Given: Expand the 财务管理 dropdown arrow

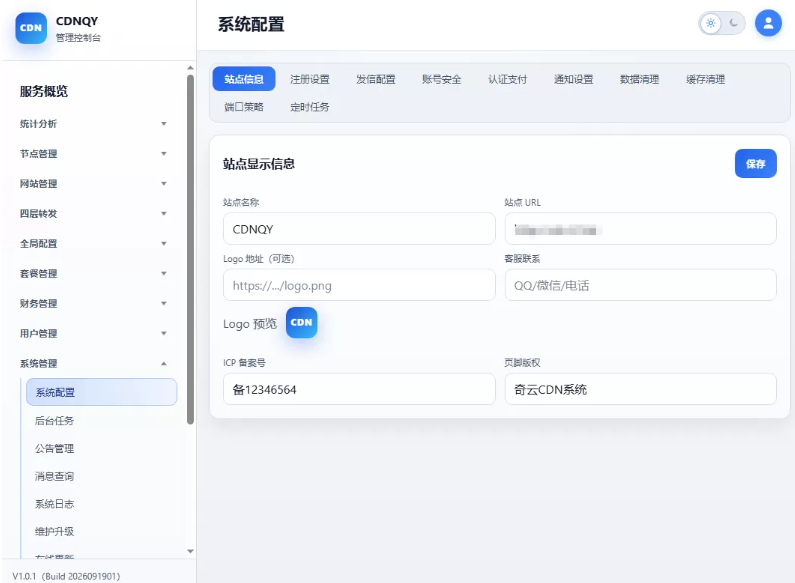Looking at the screenshot, I should pyautogui.click(x=163, y=304).
